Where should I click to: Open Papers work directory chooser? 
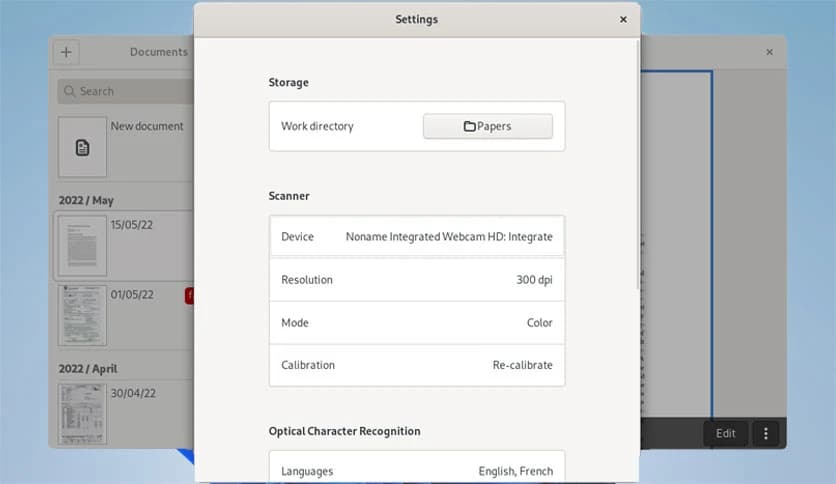[488, 126]
